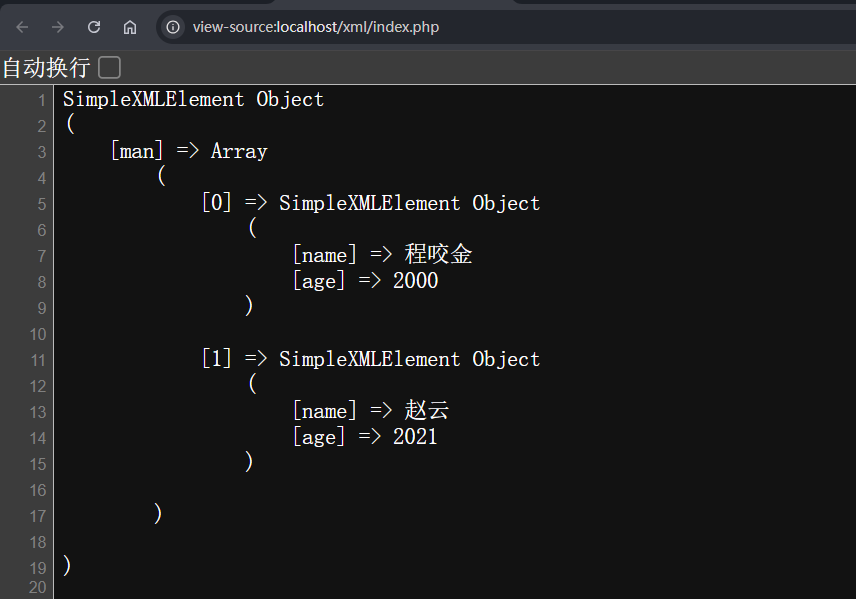Click the final closing parenthesis on line 19
856x599 pixels.
pyautogui.click(x=67, y=566)
